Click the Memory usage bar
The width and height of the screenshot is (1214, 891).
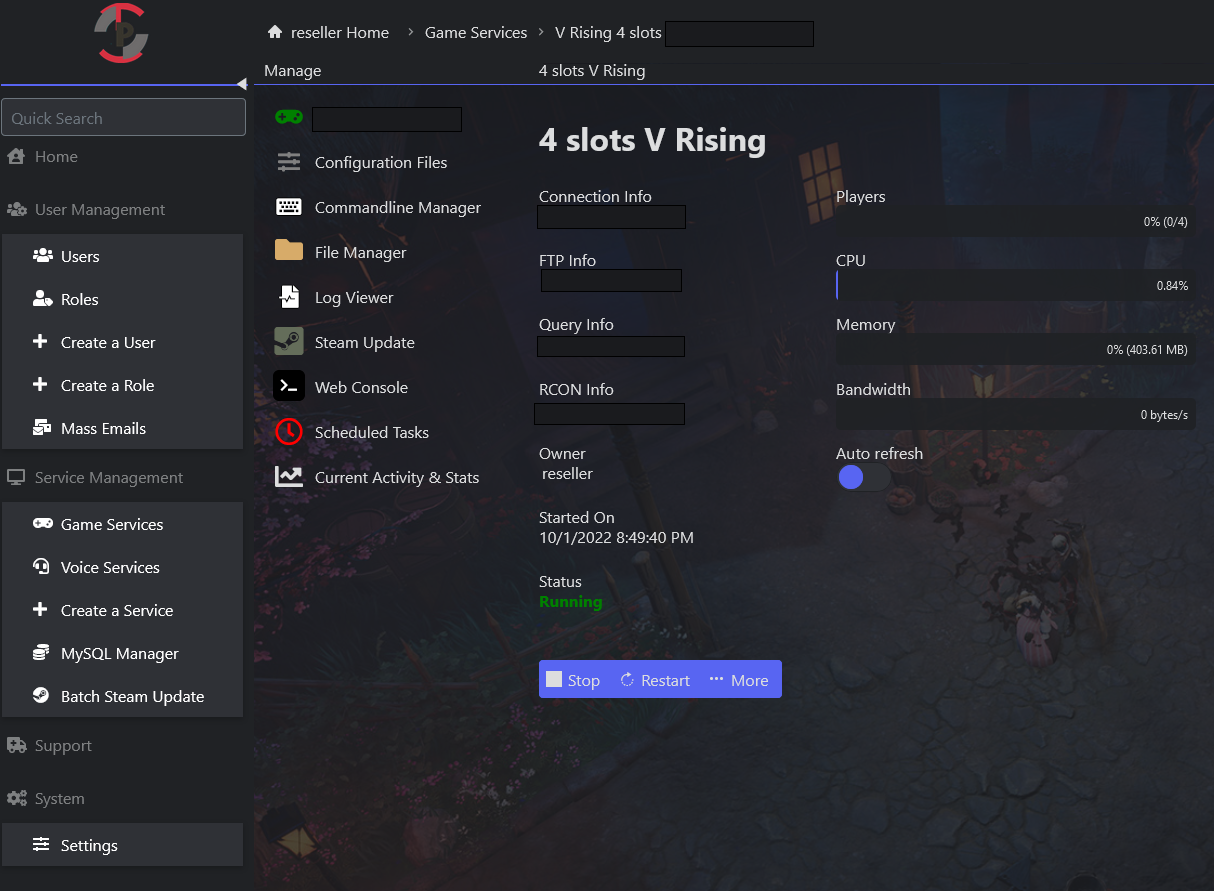pyautogui.click(x=1015, y=349)
